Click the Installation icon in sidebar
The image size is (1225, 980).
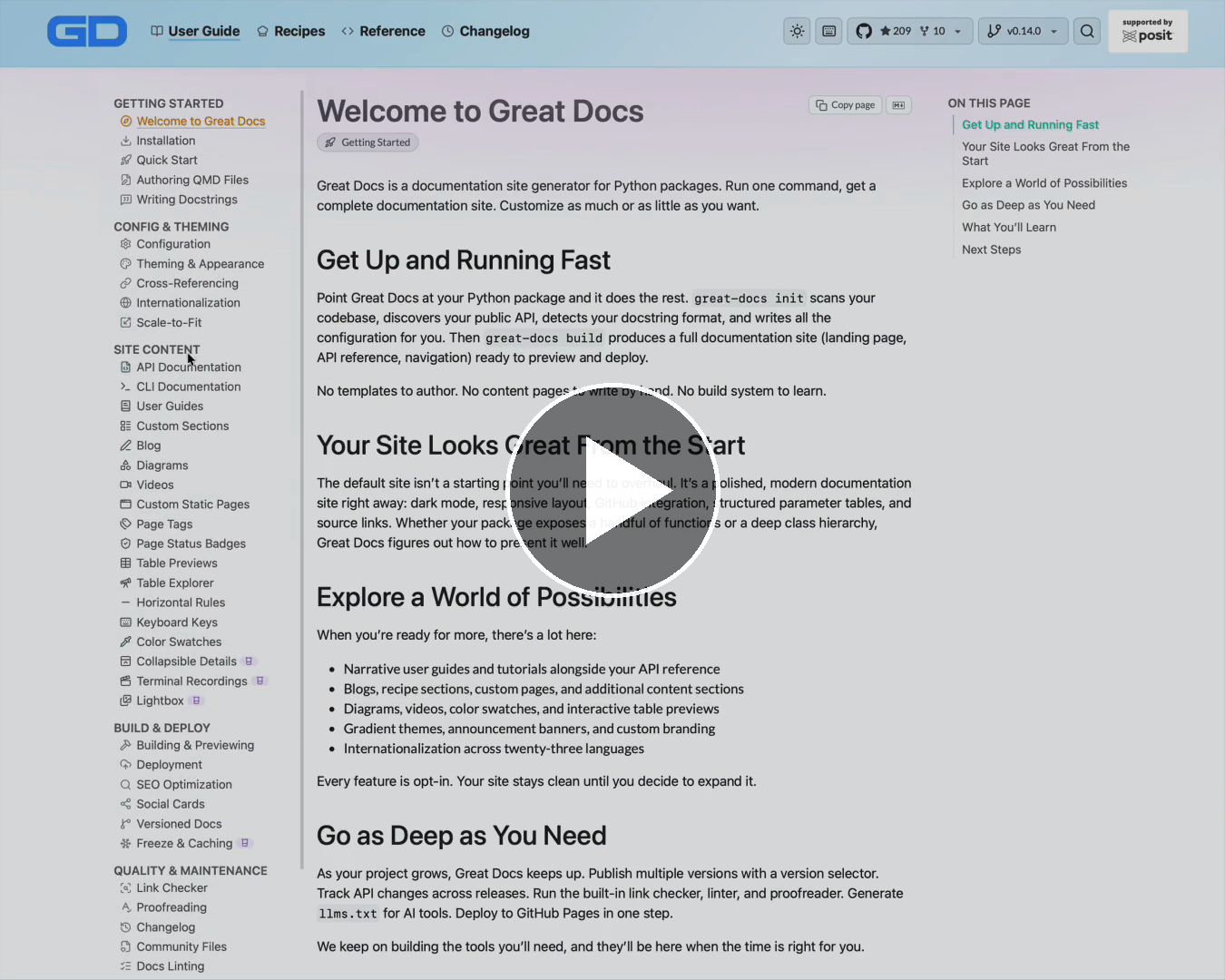[126, 141]
